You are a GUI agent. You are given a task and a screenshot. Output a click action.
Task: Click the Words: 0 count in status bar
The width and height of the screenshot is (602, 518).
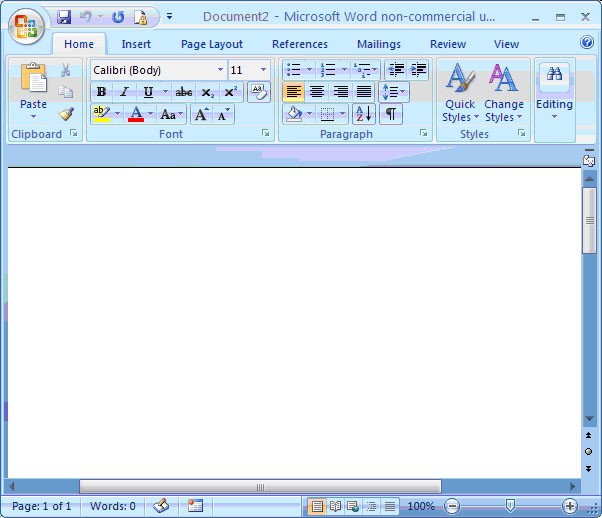(112, 506)
